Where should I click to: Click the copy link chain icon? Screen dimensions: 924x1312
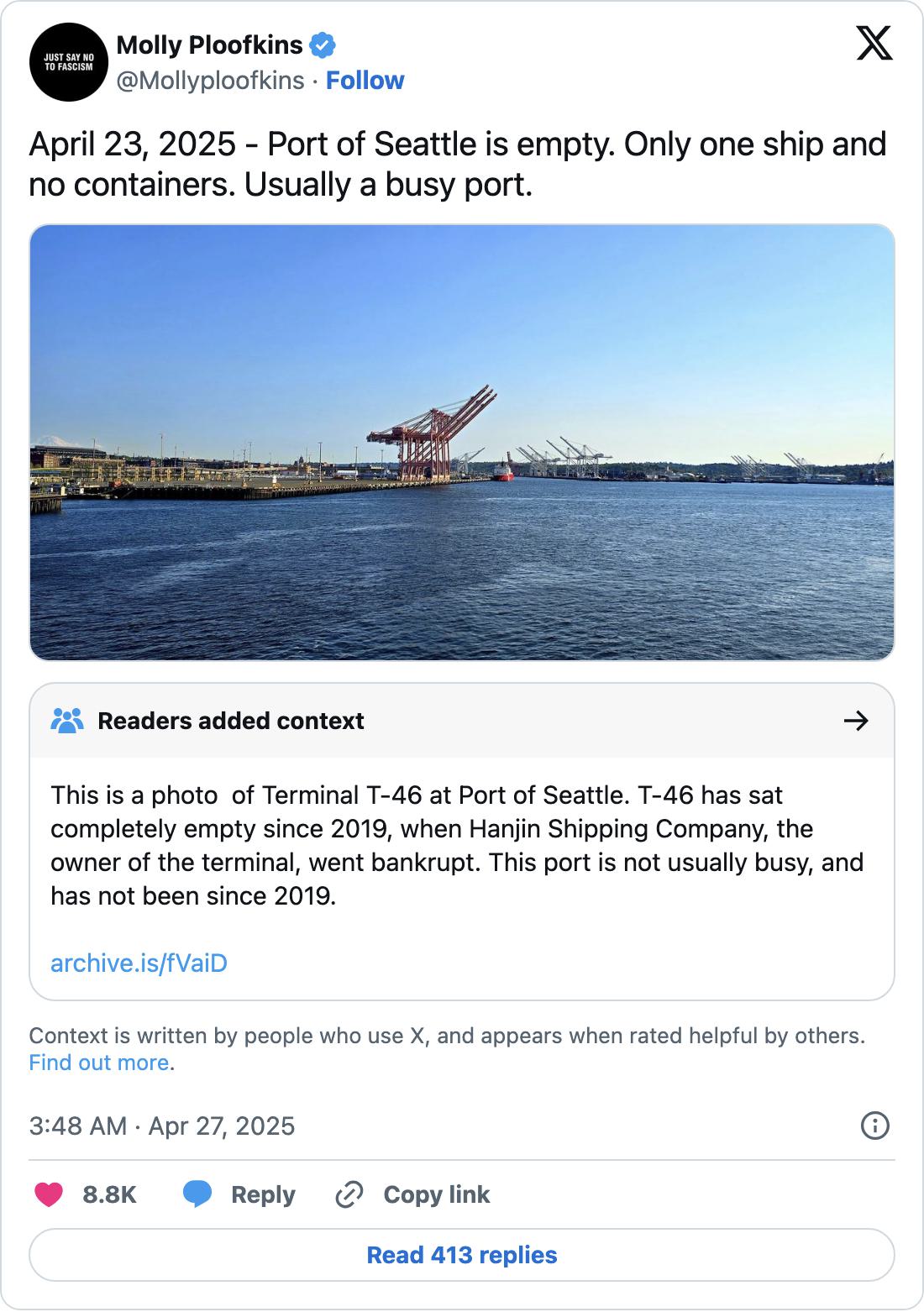coord(349,1194)
